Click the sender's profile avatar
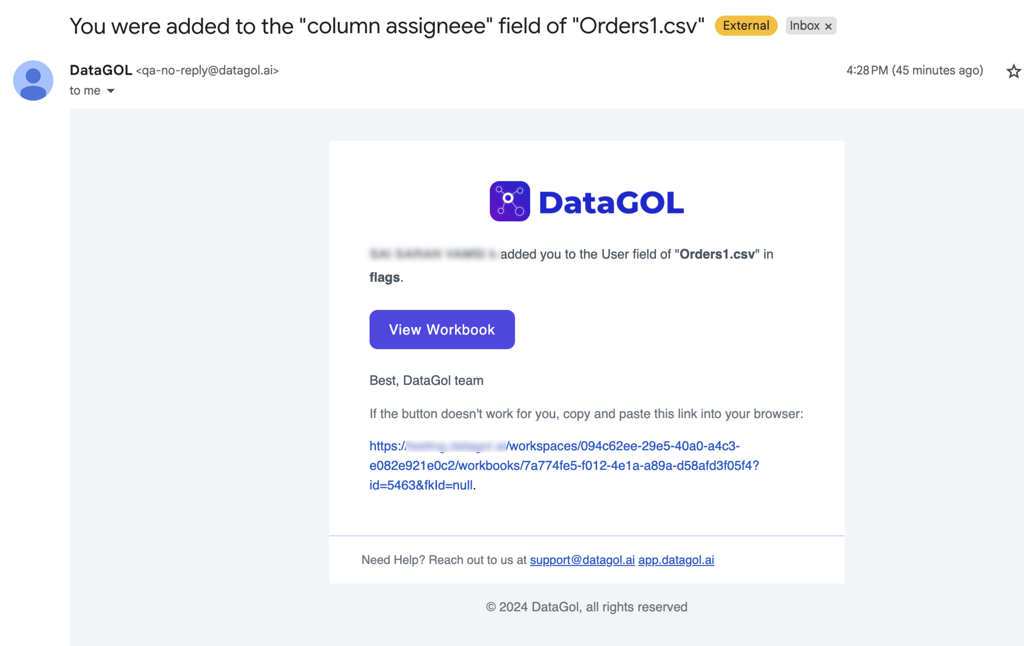 [x=33, y=81]
